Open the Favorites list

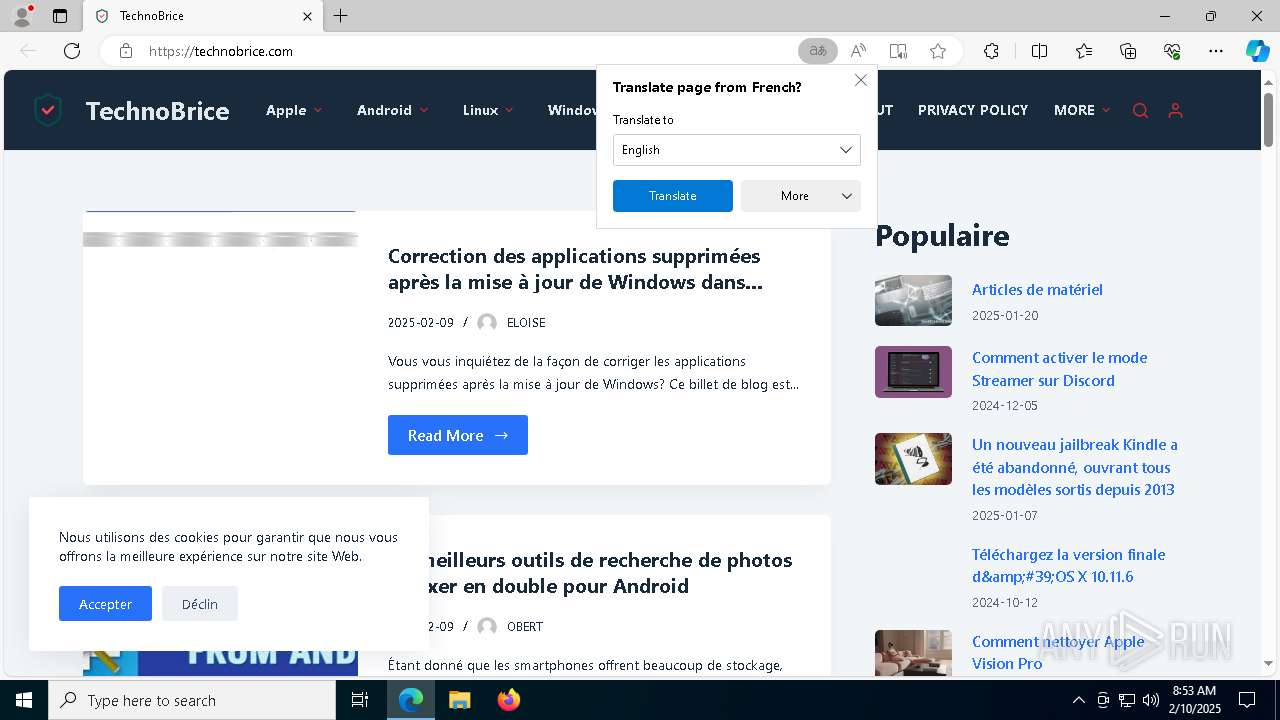coord(1084,51)
